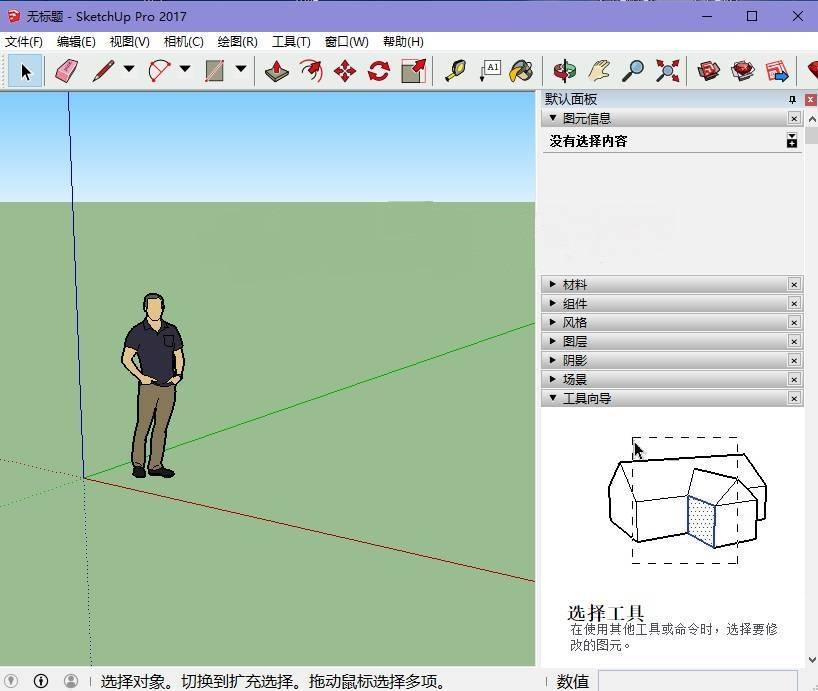Click the Zoom Extents tool
The image size is (818, 691).
[x=667, y=71]
